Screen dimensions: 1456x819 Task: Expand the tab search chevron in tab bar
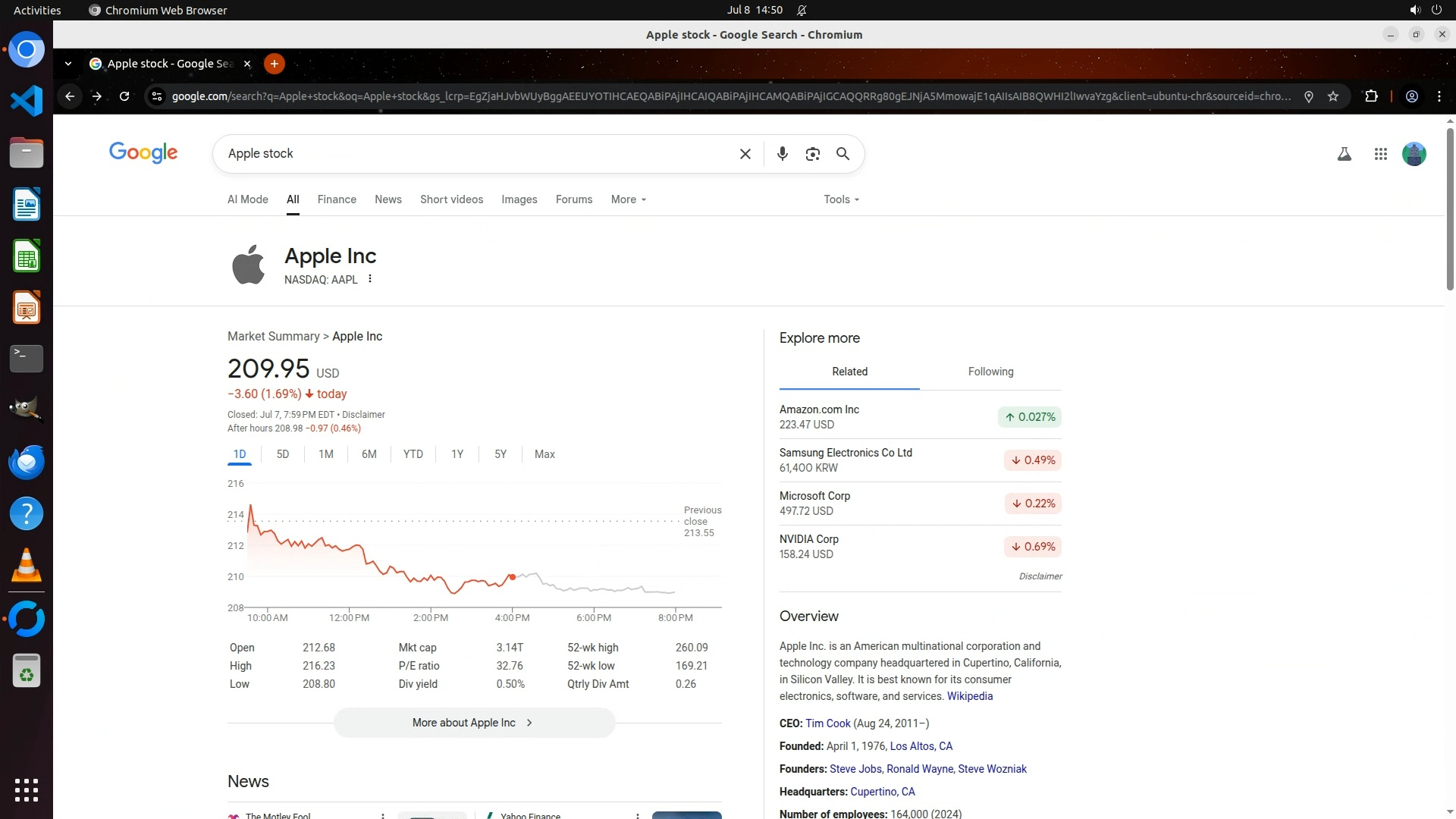point(68,64)
